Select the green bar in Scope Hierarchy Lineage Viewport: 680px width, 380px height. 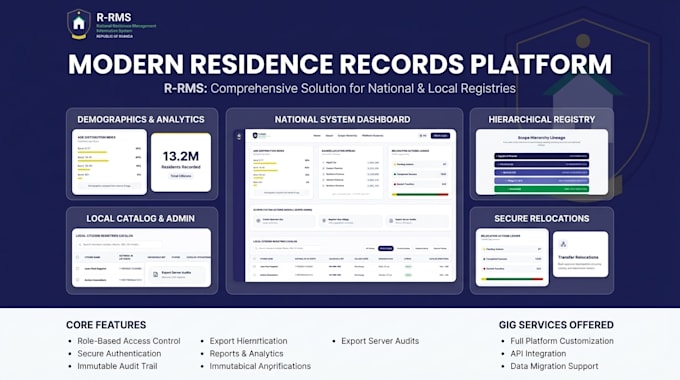(541, 189)
